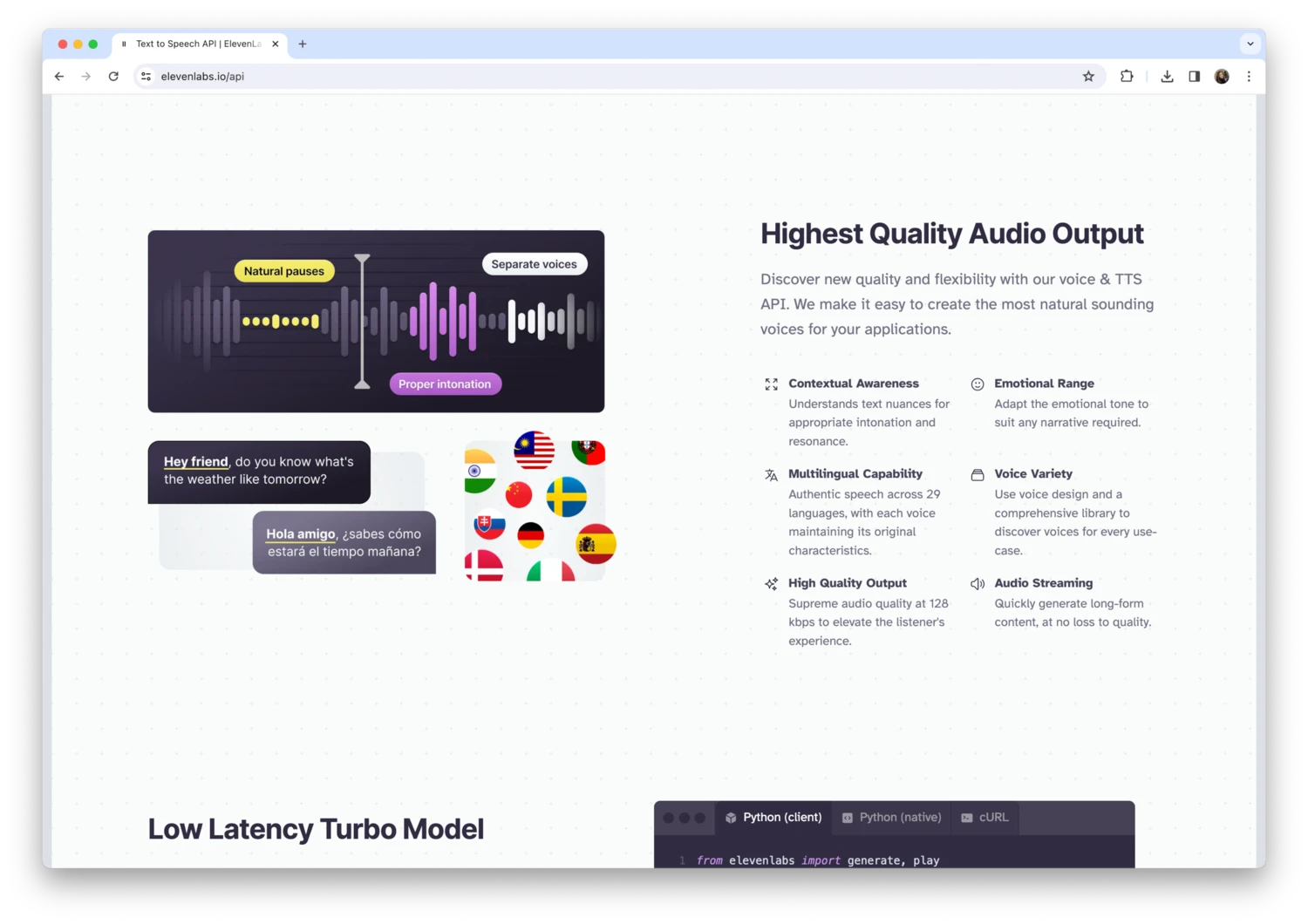Image resolution: width=1308 pixels, height=924 pixels.
Task: Close the Text to Speech API tab
Action: 275,44
